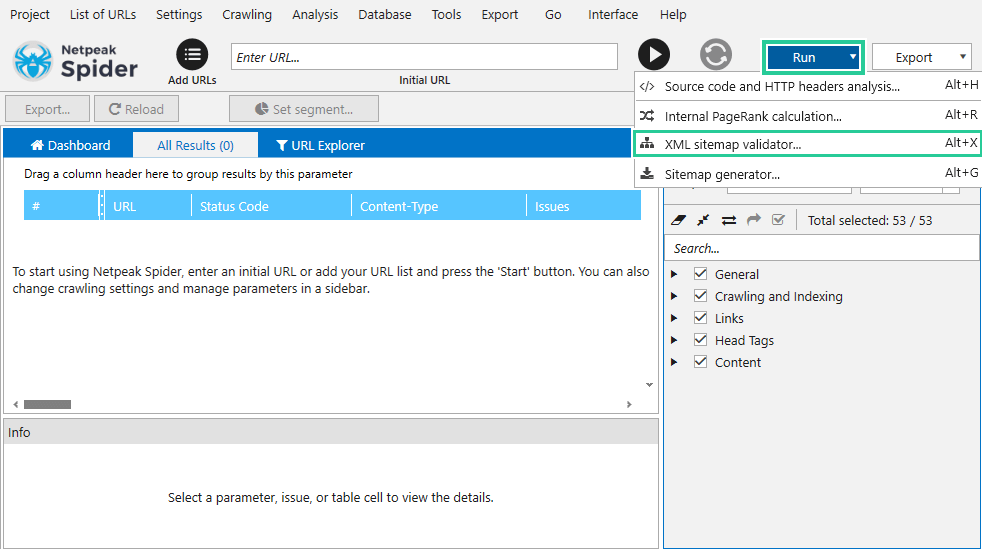Screen dimensions: 982x549
Task: Toggle the Crawling and Indexing checkbox
Action: pyautogui.click(x=701, y=296)
